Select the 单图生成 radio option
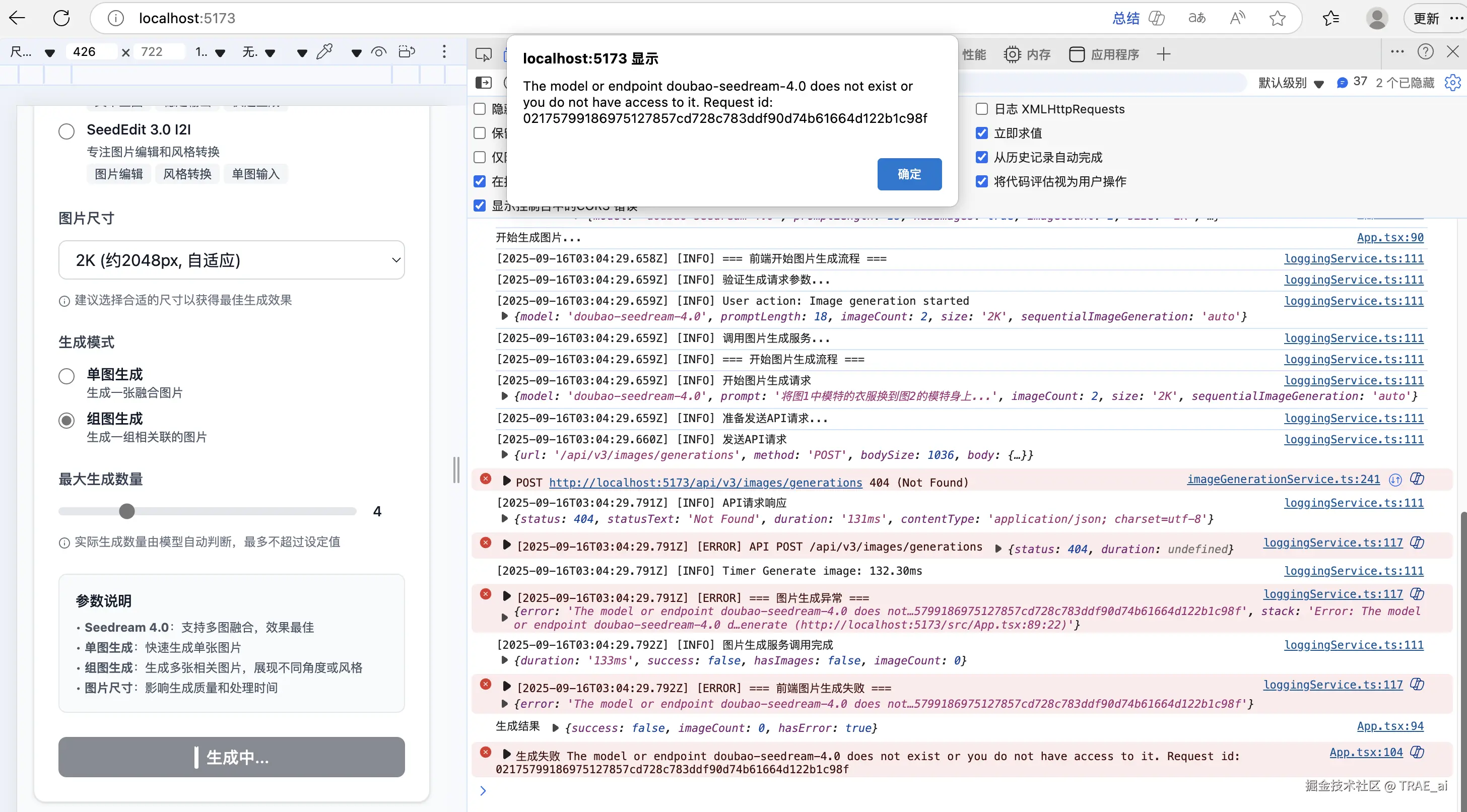1467x812 pixels. (x=66, y=376)
